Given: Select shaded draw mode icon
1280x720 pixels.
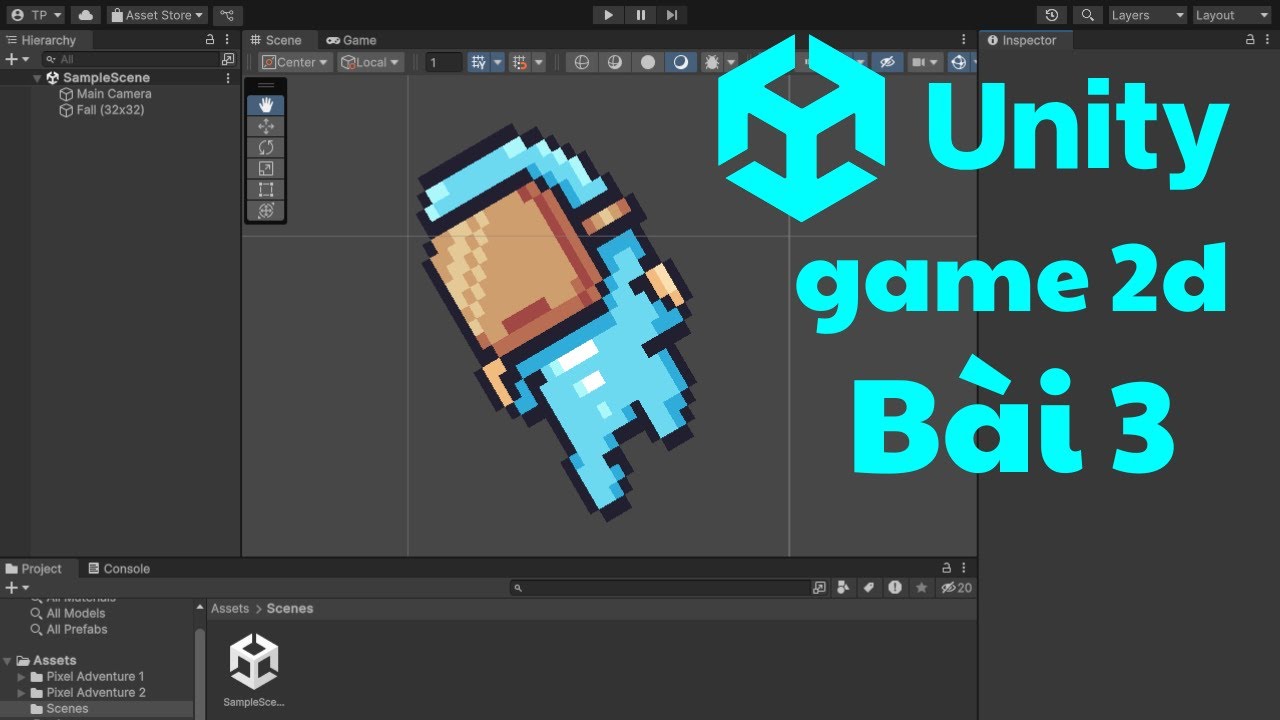Looking at the screenshot, I should (681, 62).
